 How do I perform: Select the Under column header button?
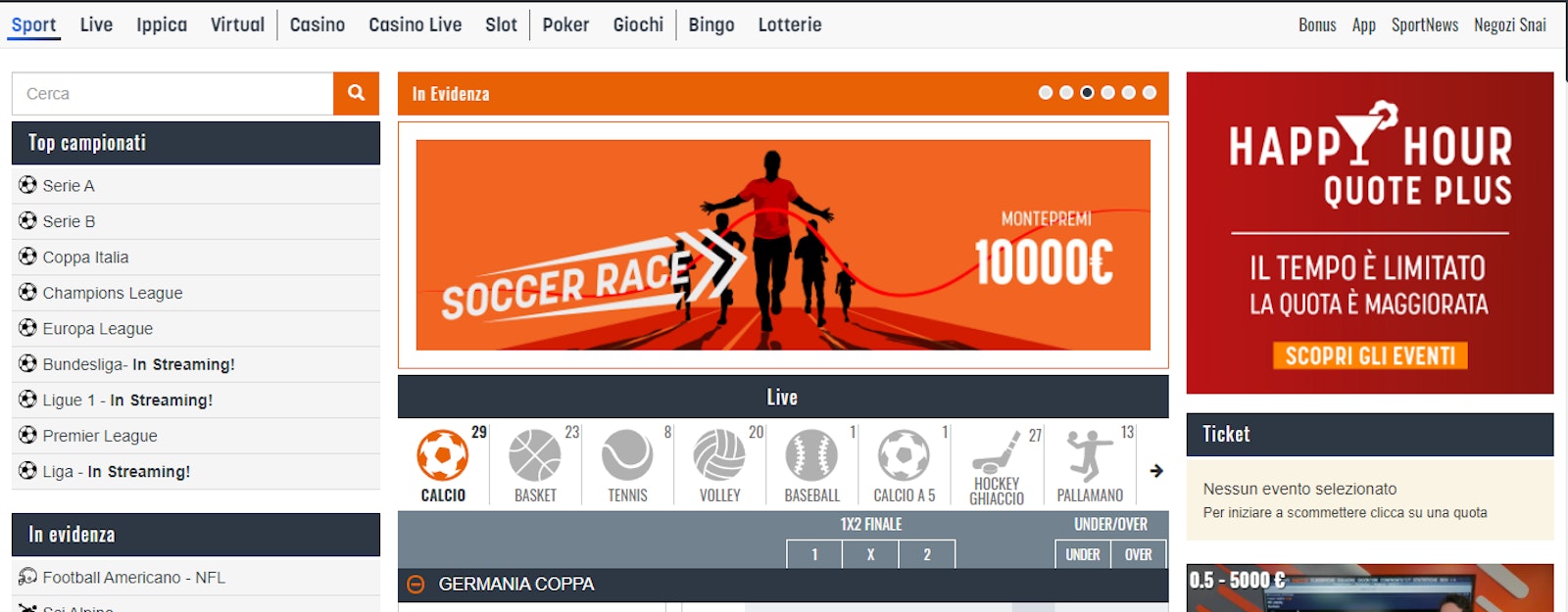pyautogui.click(x=1083, y=554)
